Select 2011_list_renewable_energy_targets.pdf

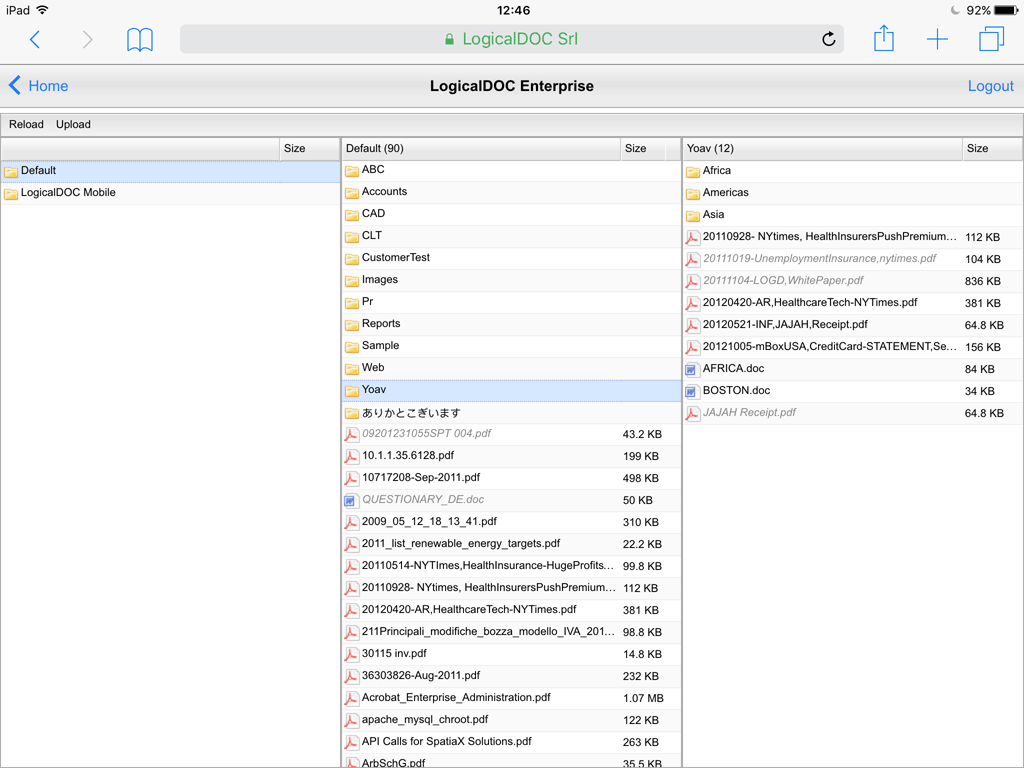click(511, 544)
